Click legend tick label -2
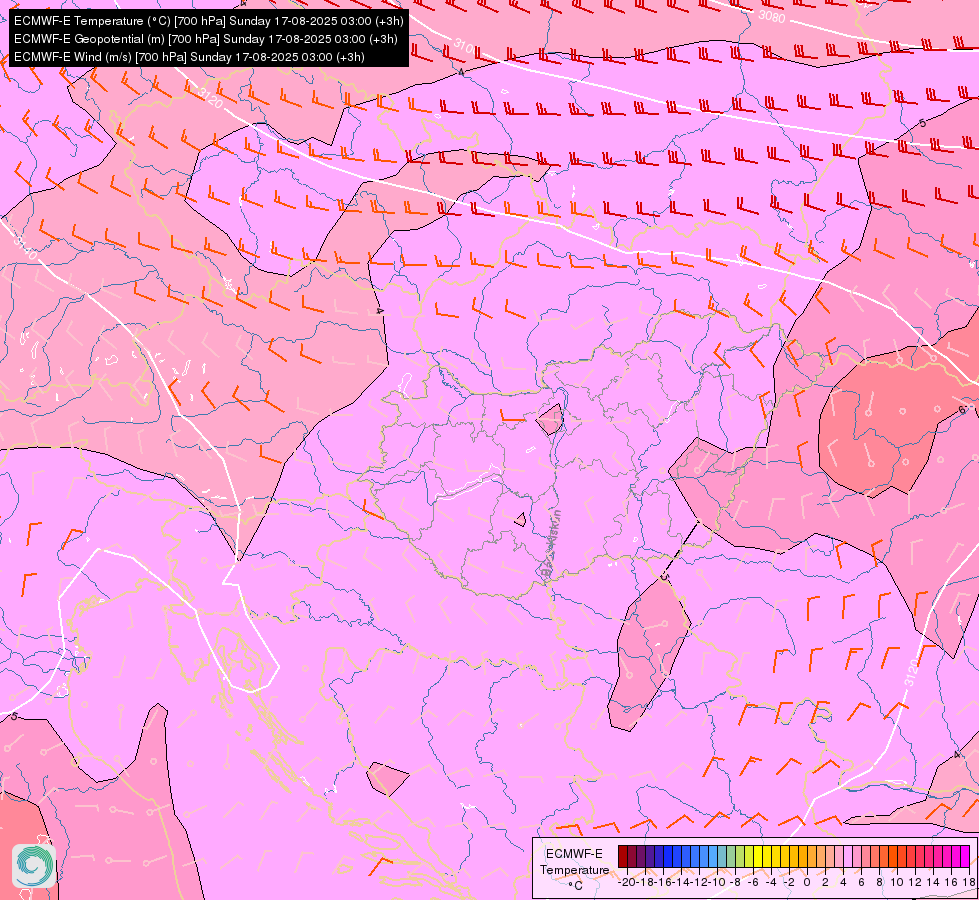The width and height of the screenshot is (979, 900). point(789,883)
